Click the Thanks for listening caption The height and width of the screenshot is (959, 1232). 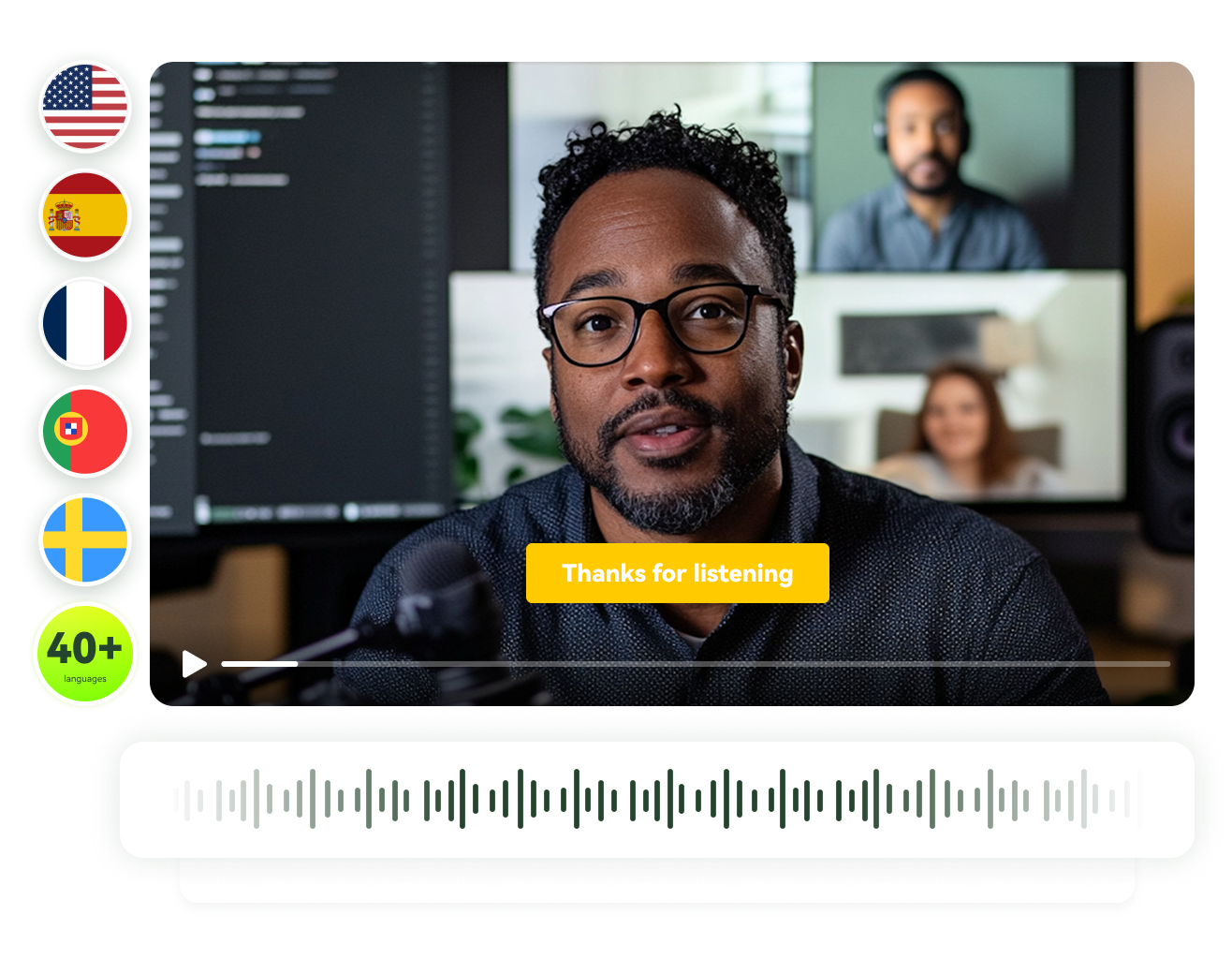click(x=678, y=573)
